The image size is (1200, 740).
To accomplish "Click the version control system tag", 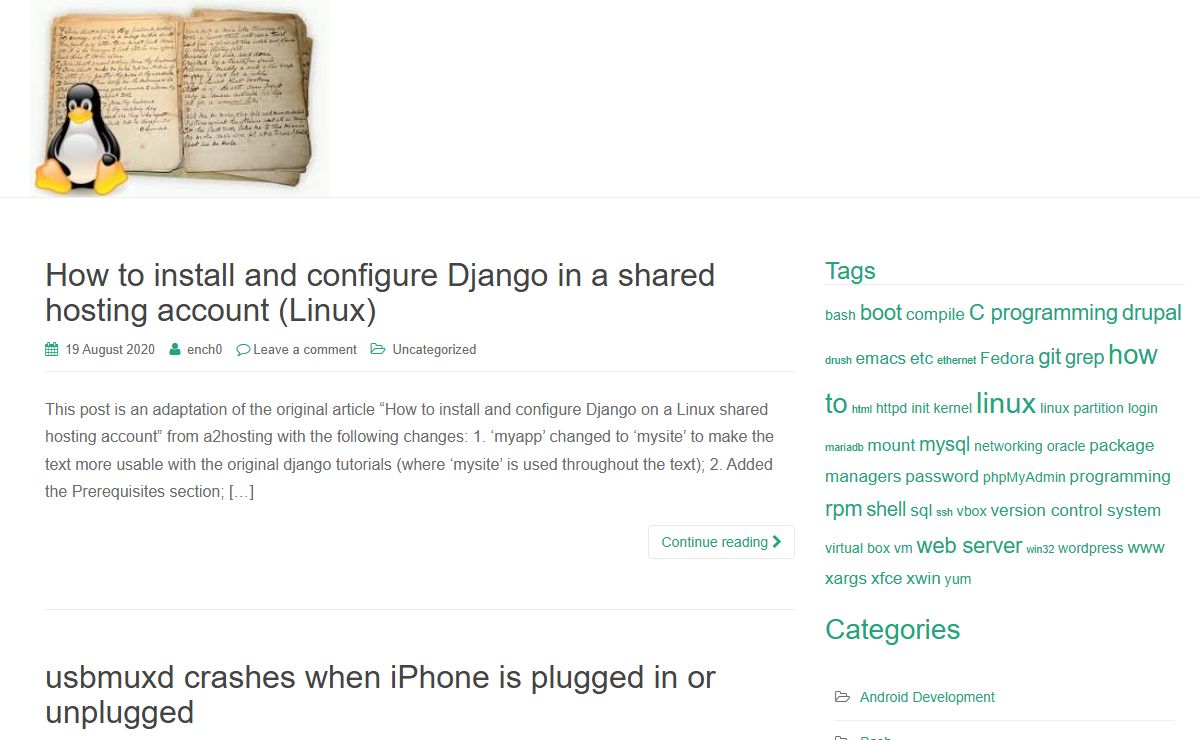I will (1075, 510).
